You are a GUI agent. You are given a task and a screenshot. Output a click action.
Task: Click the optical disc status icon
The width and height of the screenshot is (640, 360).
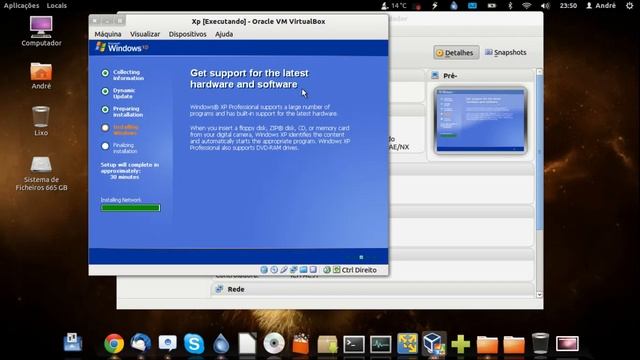[x=274, y=270]
